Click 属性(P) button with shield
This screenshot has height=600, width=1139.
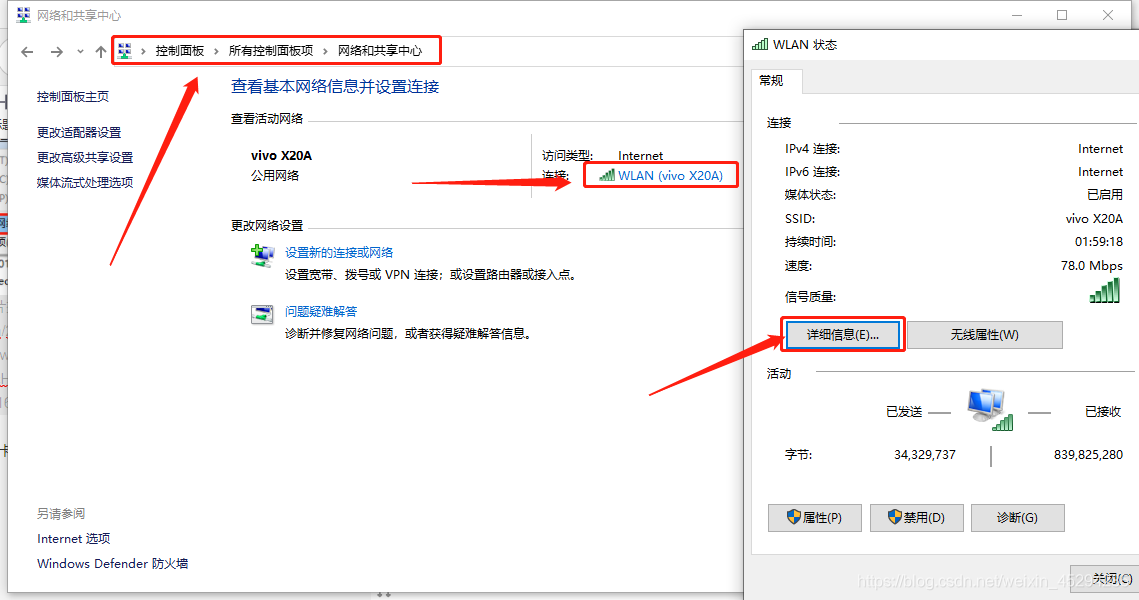tap(815, 518)
